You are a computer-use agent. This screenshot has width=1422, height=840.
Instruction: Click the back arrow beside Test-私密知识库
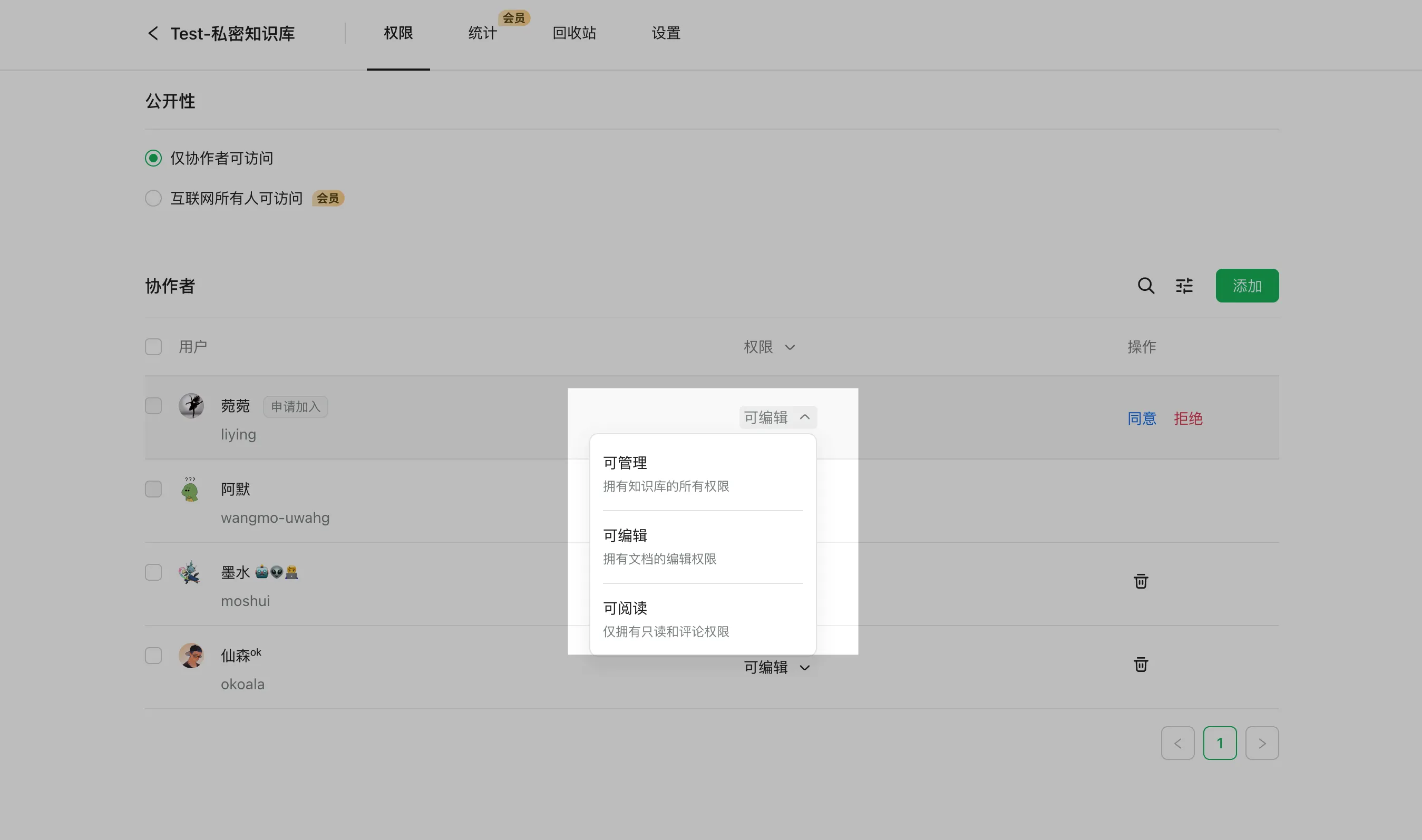pyautogui.click(x=153, y=33)
